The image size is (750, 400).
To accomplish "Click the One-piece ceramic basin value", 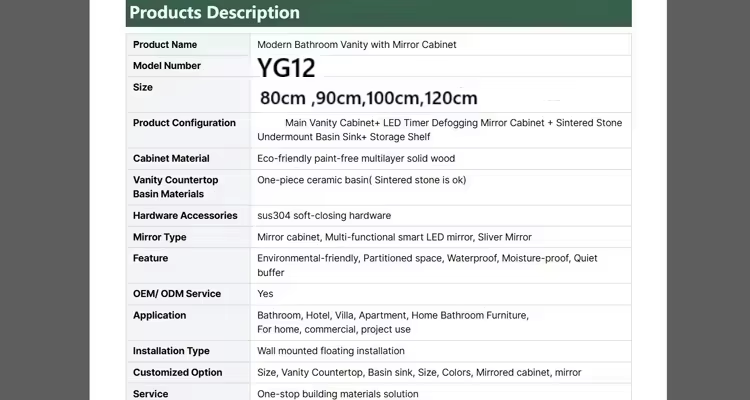I will pos(361,181).
